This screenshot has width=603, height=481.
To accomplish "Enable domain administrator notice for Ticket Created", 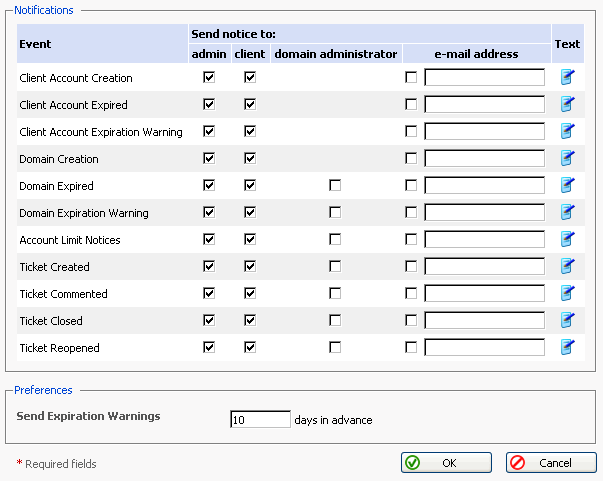I will [335, 266].
